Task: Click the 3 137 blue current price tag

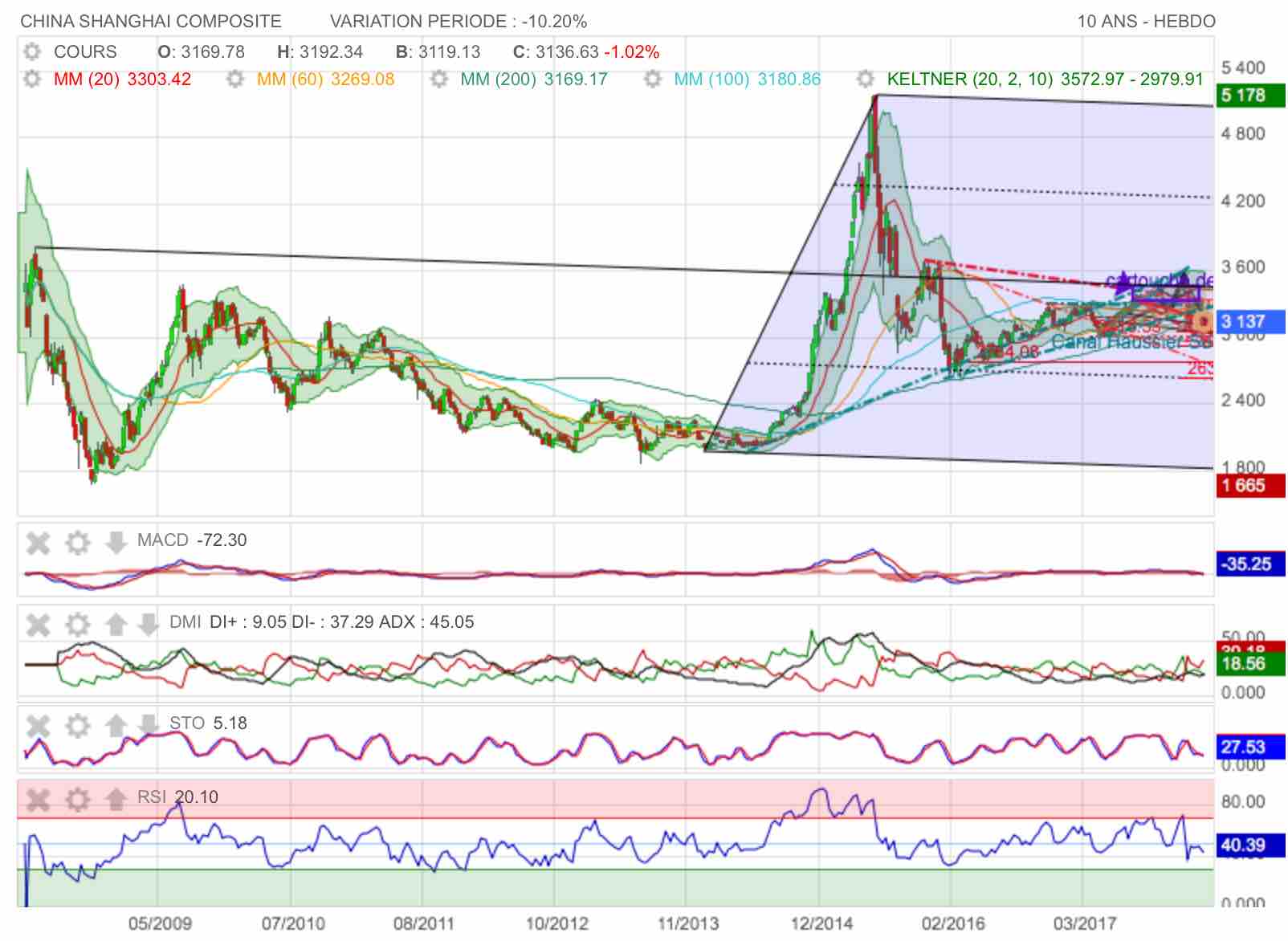Action: point(1250,322)
